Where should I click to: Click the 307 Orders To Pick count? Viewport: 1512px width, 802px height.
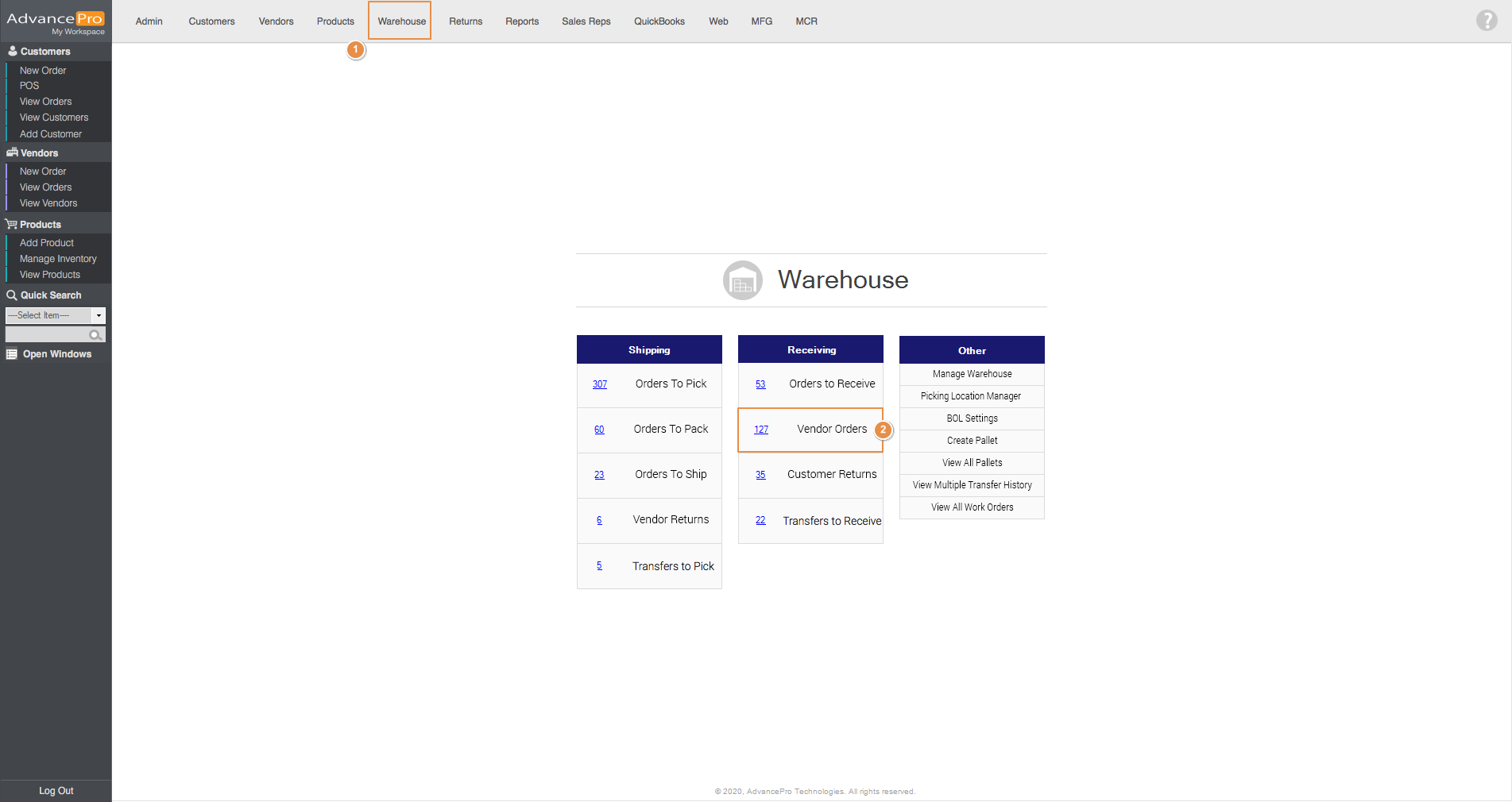(600, 384)
